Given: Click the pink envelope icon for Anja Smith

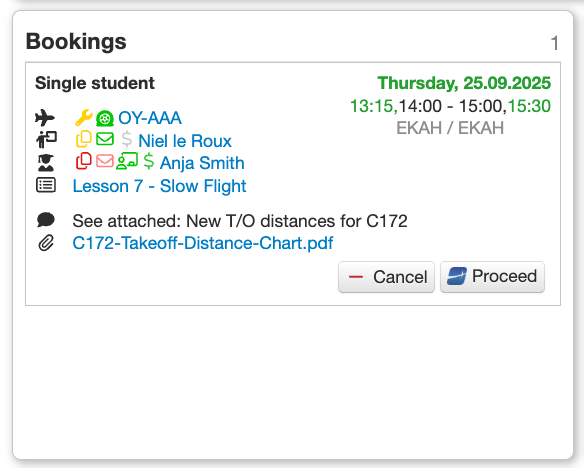Looking at the screenshot, I should pyautogui.click(x=105, y=161).
